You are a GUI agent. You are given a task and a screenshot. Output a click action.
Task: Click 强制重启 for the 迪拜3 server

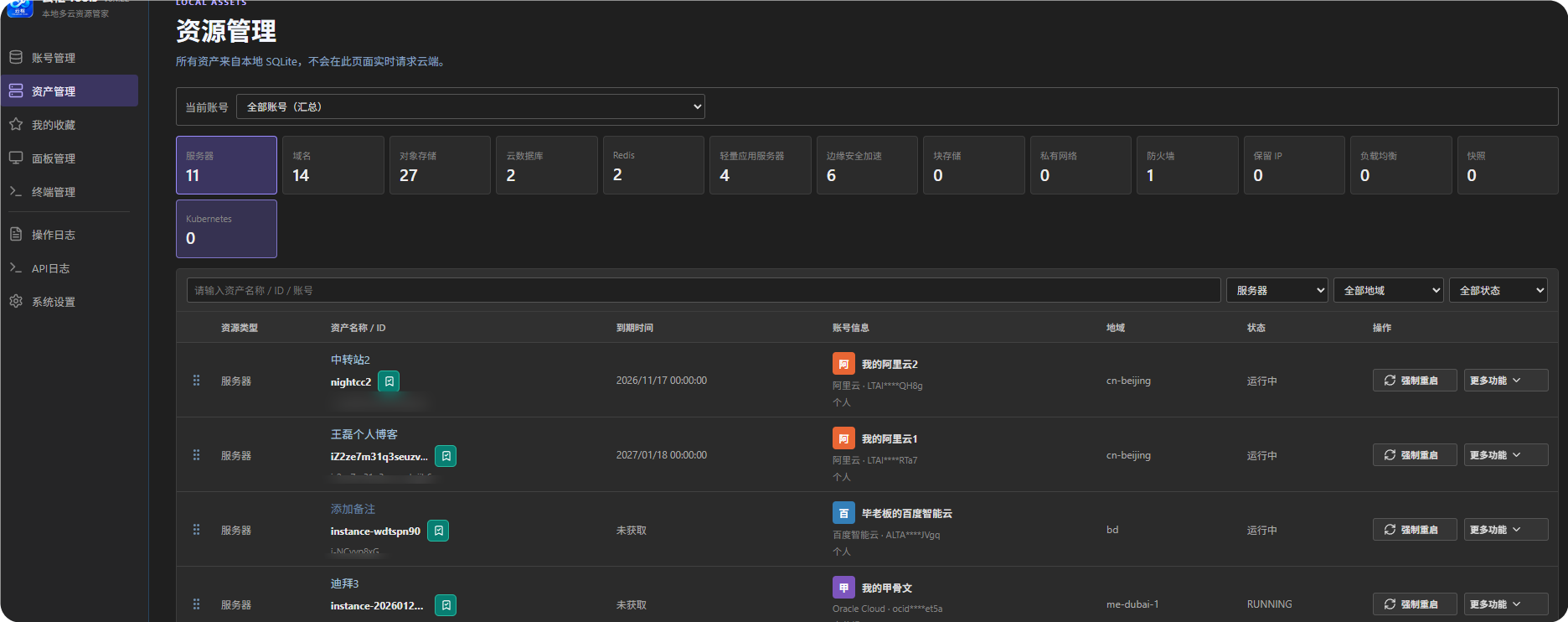click(x=1415, y=604)
